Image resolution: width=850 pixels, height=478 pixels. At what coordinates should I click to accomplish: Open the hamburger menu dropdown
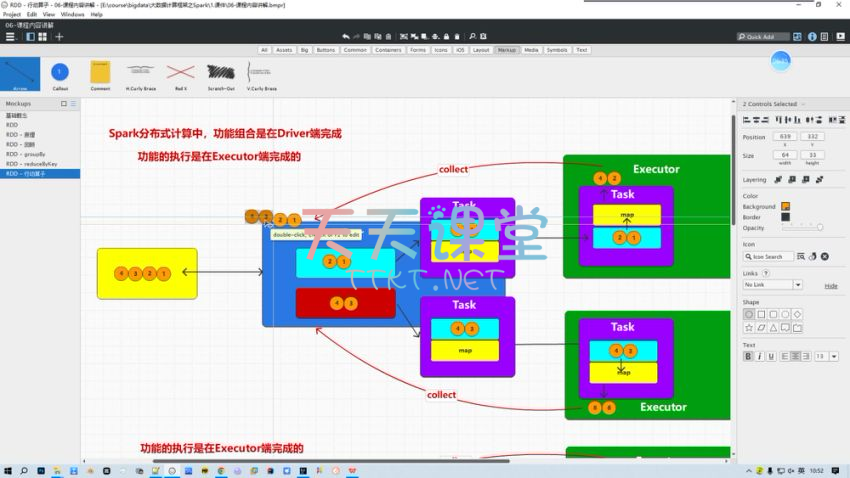(11, 37)
